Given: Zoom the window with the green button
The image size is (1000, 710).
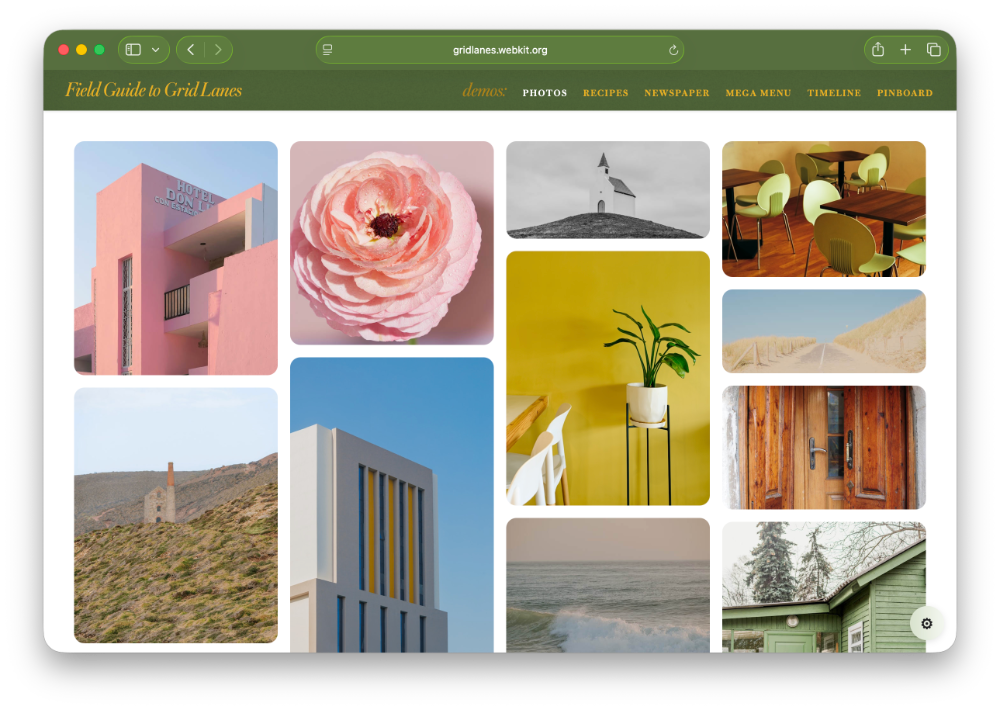Looking at the screenshot, I should pyautogui.click(x=99, y=50).
